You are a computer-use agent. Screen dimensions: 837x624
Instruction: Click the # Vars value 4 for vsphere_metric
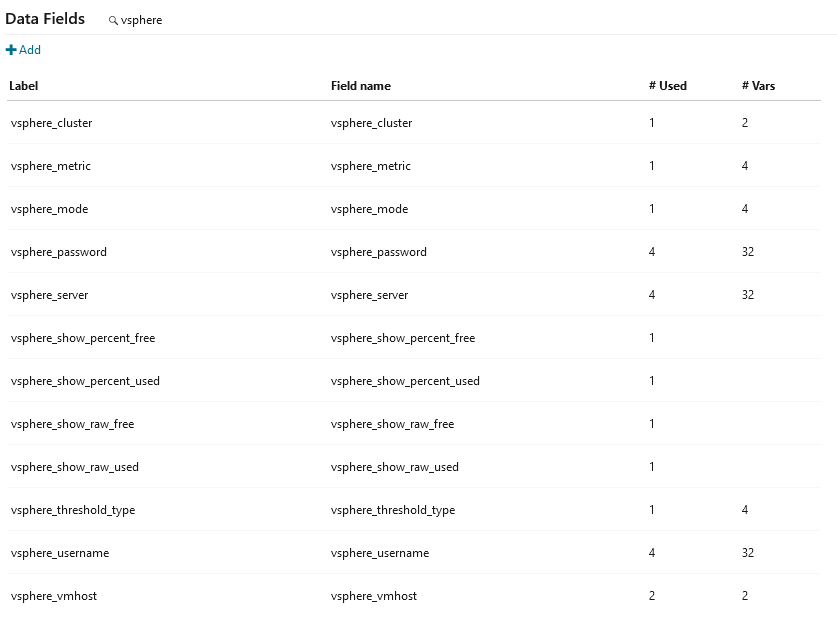click(x=745, y=166)
